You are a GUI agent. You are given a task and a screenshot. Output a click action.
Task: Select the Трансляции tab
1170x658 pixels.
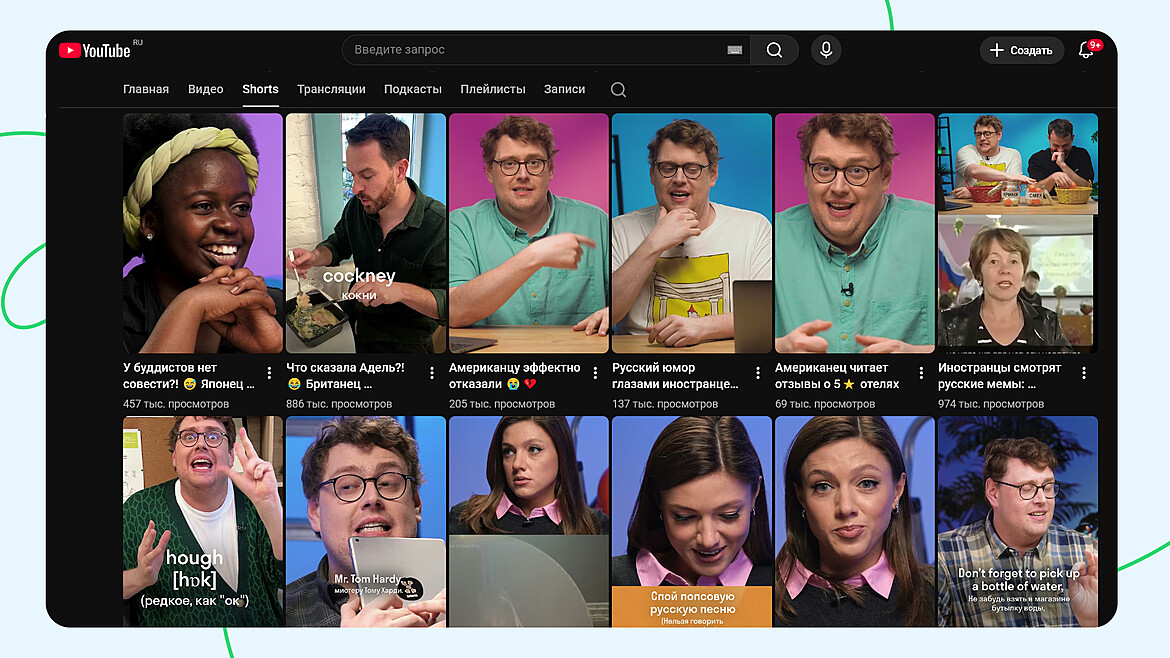coord(331,89)
